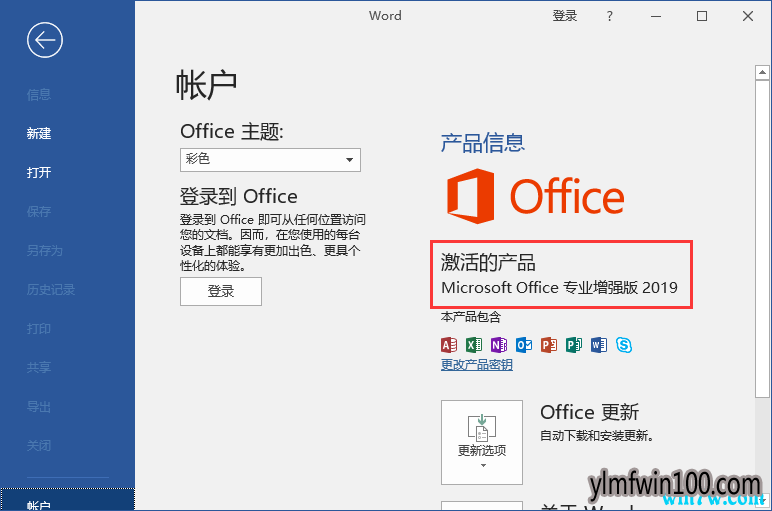Select 历史记录 in the sidebar

(x=51, y=289)
